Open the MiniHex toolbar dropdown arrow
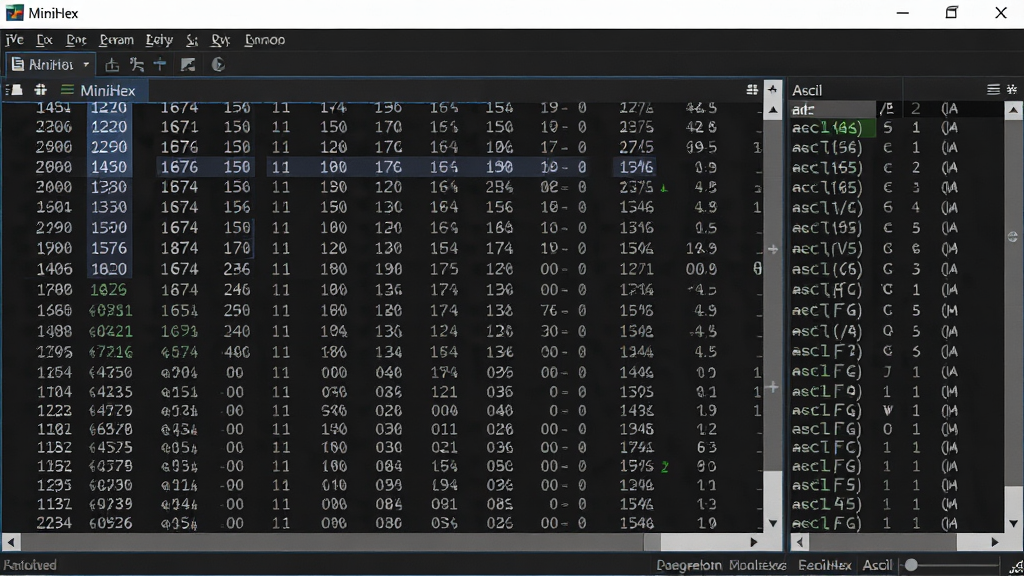 [x=86, y=65]
